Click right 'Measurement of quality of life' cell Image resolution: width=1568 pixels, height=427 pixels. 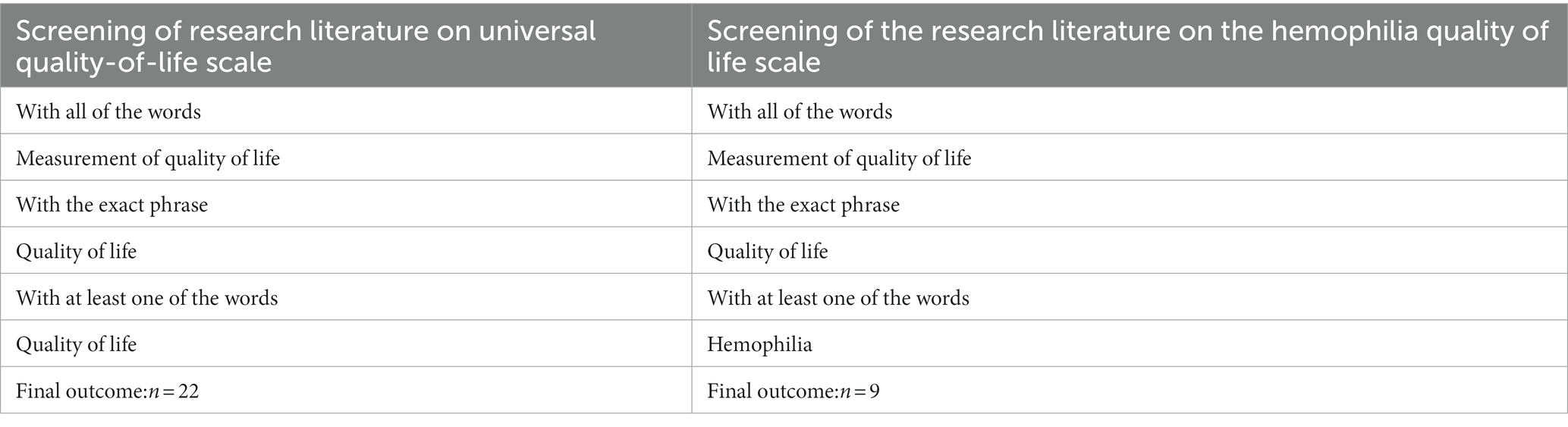1130,157
